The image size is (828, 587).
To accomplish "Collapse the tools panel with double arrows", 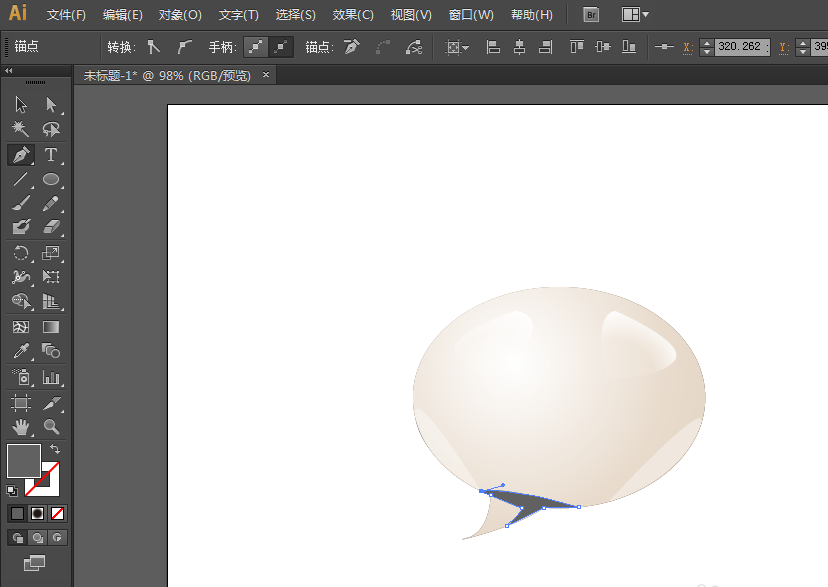I will (8, 70).
